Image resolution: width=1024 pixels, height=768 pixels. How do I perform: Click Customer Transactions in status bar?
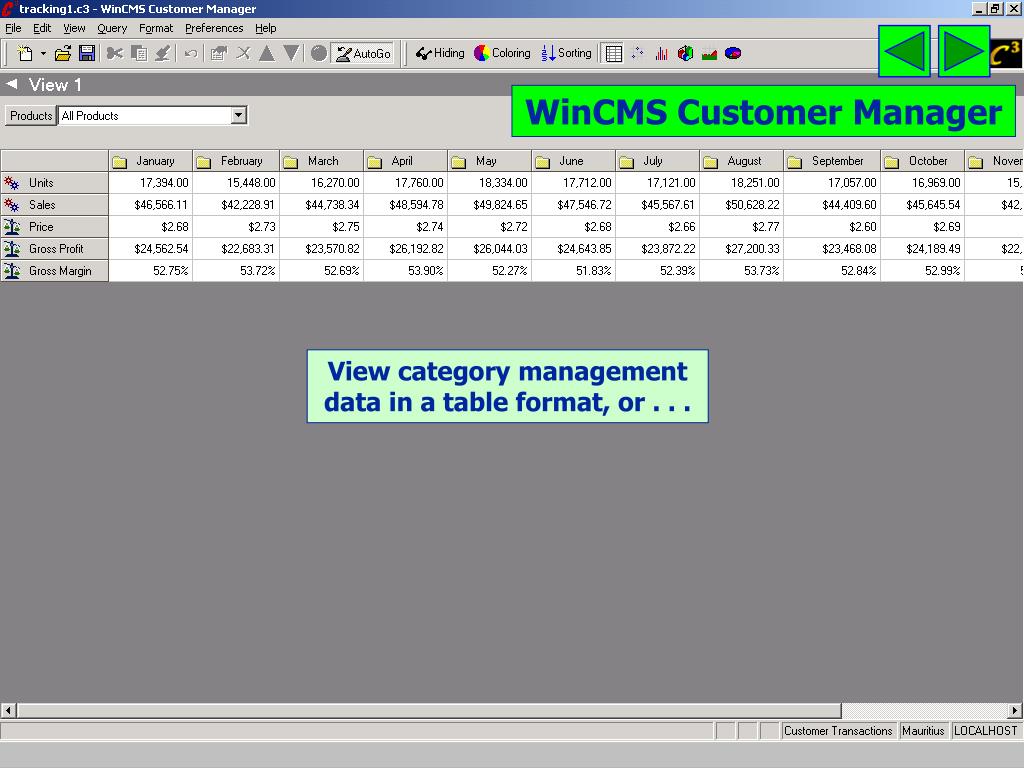point(838,731)
